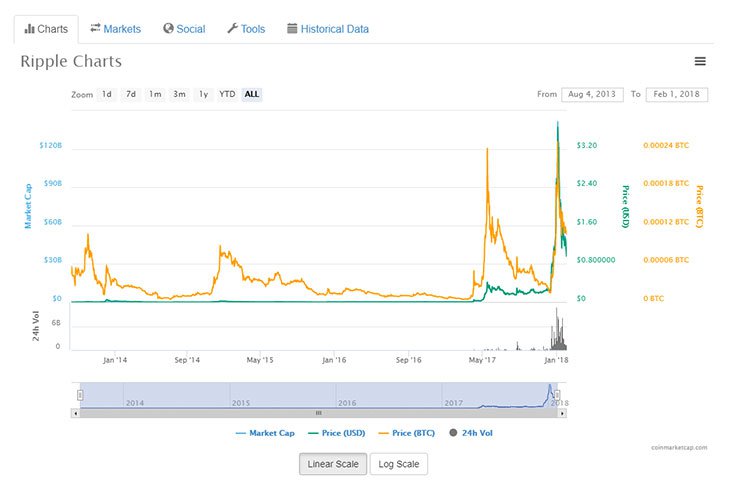Set zoom to 3m

pos(179,94)
